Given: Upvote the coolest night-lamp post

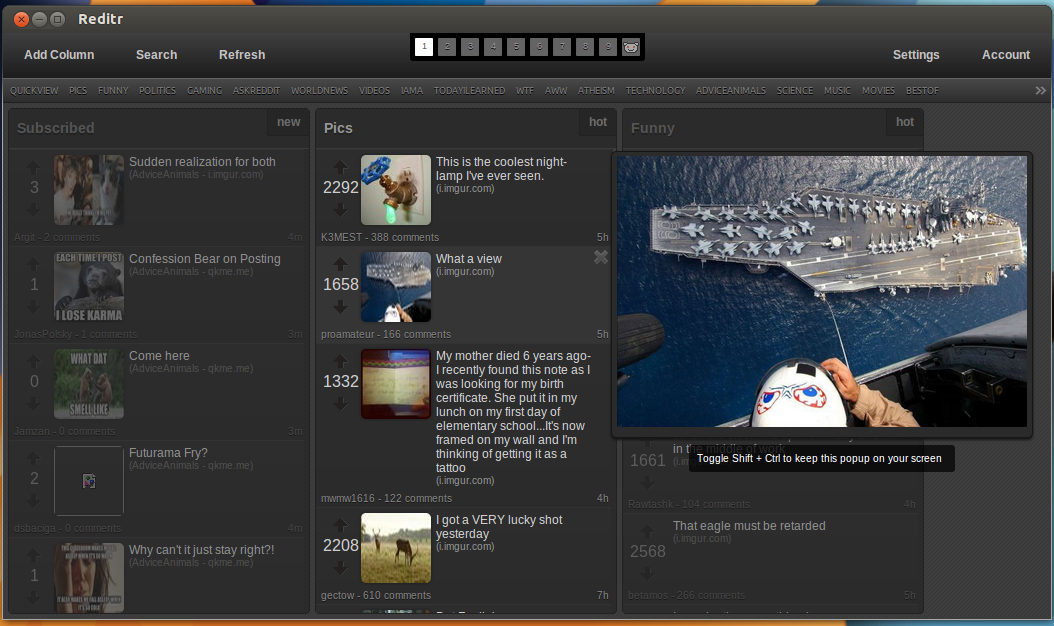Looking at the screenshot, I should coord(340,167).
